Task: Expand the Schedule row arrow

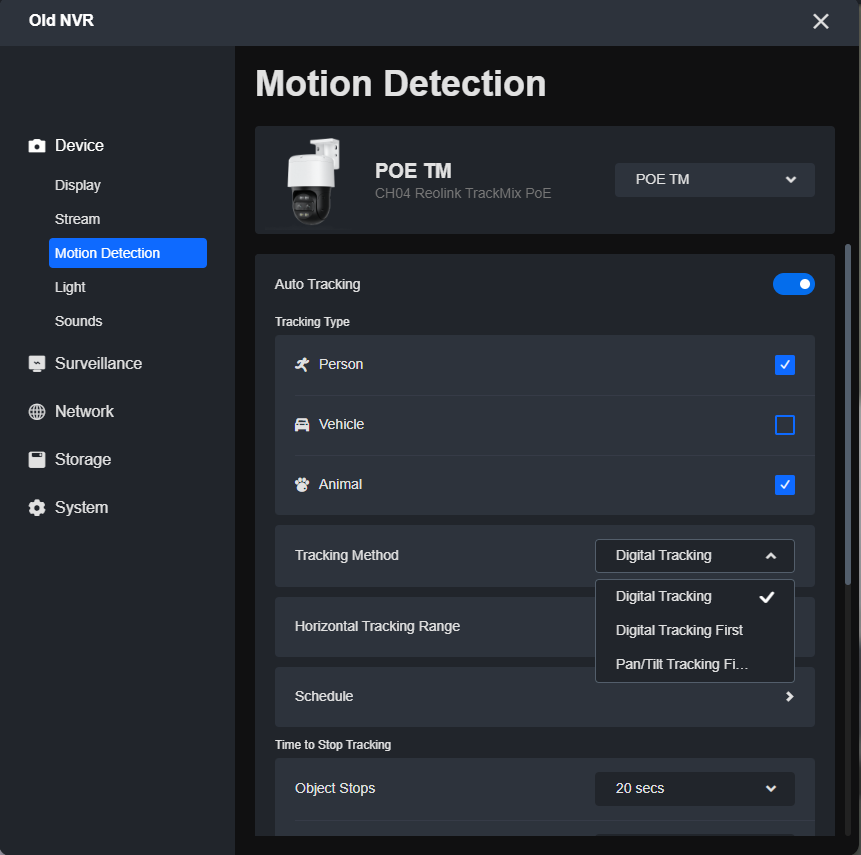Action: tap(790, 696)
